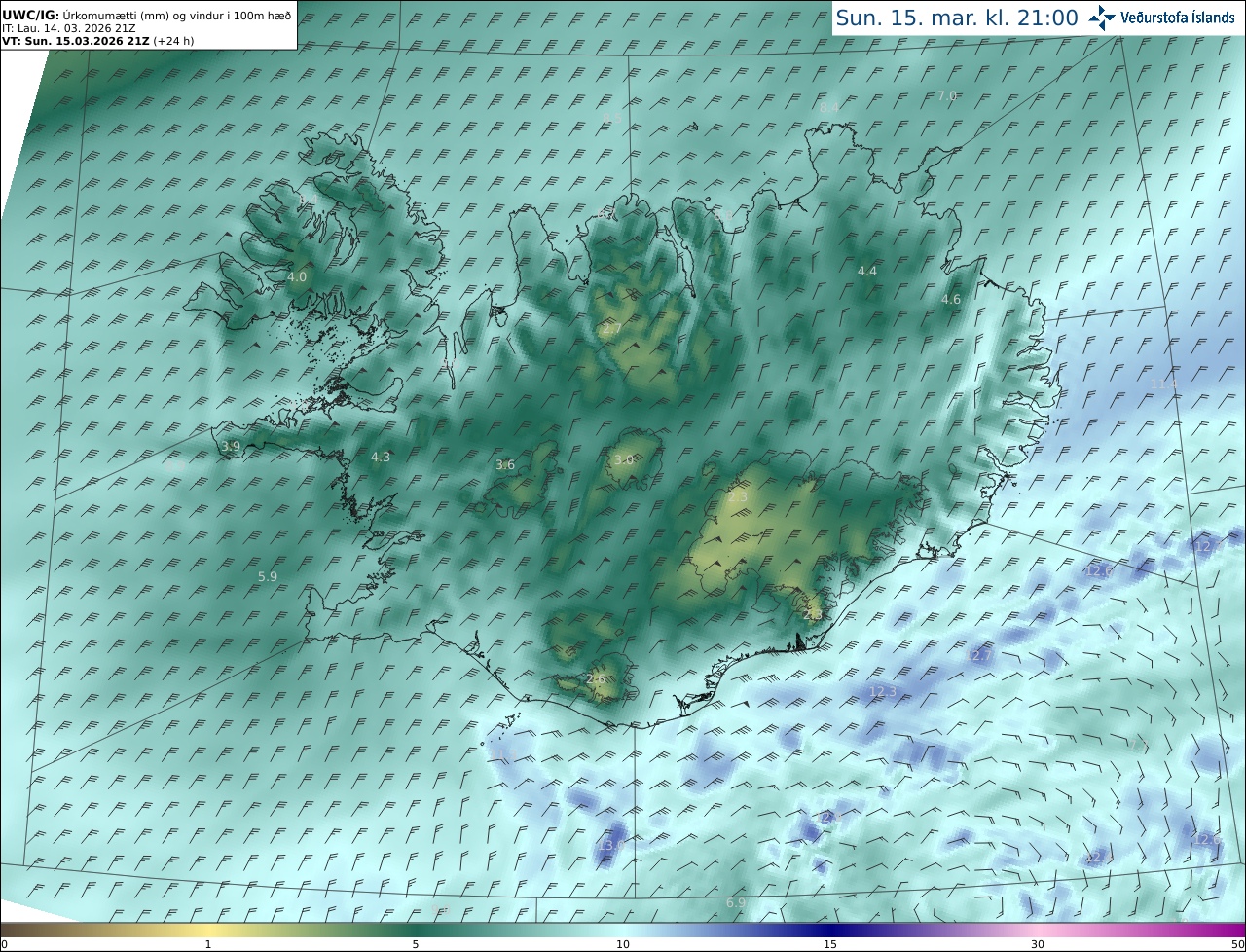
Task: Click the 2.7 value in north Iceland
Action: 611,329
